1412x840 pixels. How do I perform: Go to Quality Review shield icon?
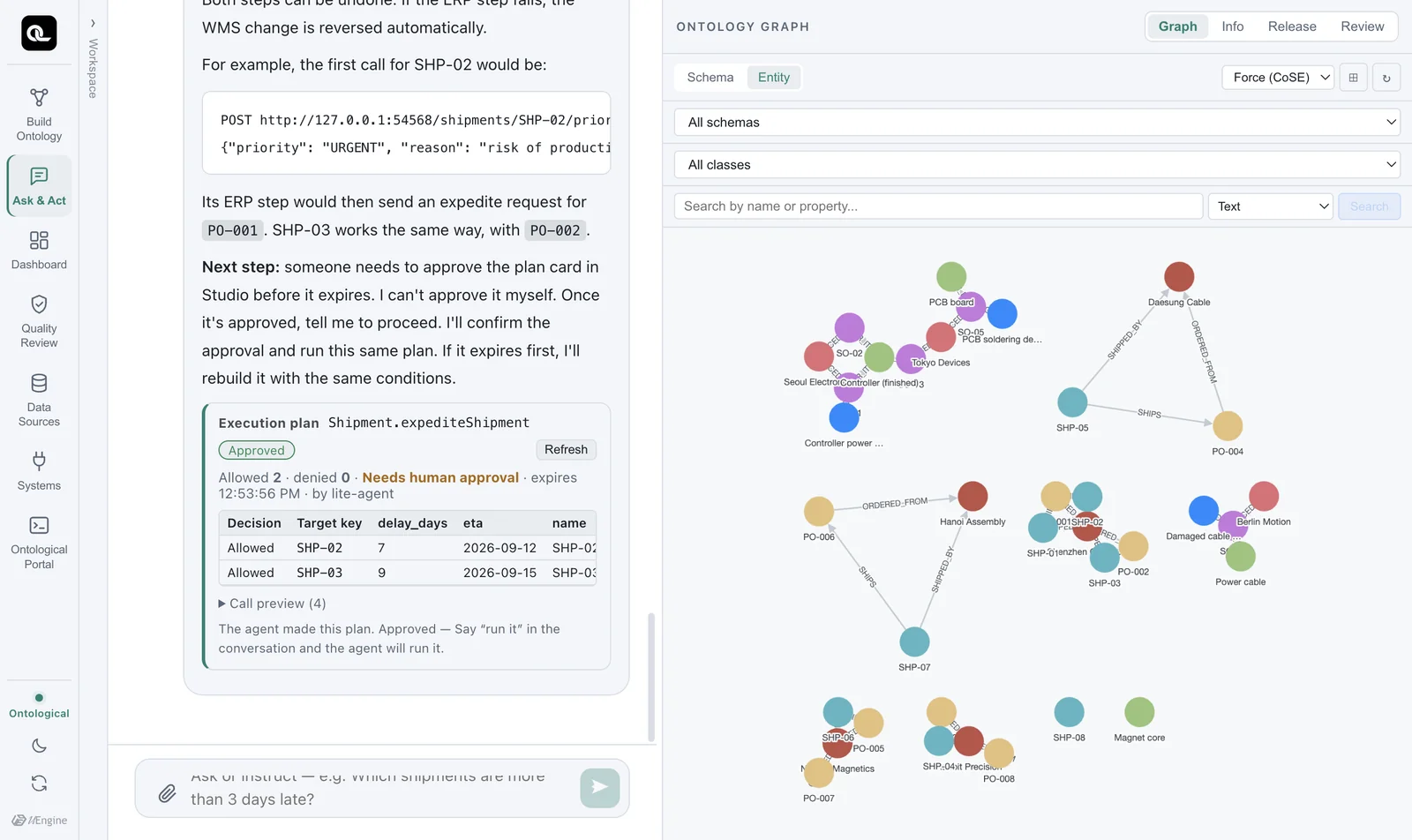39,304
